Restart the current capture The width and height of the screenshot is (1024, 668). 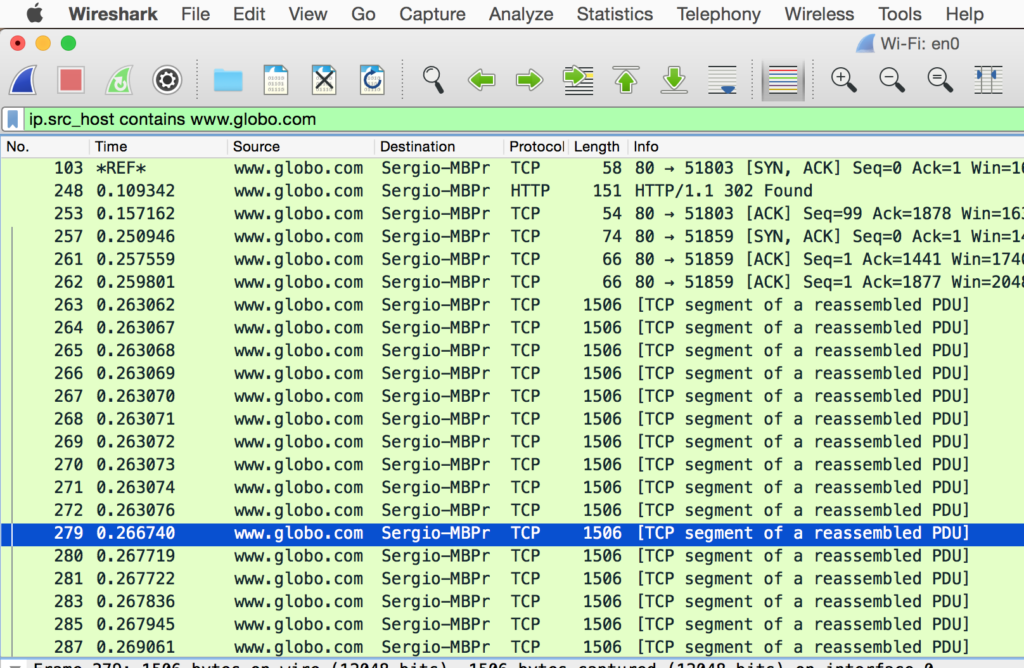point(119,80)
